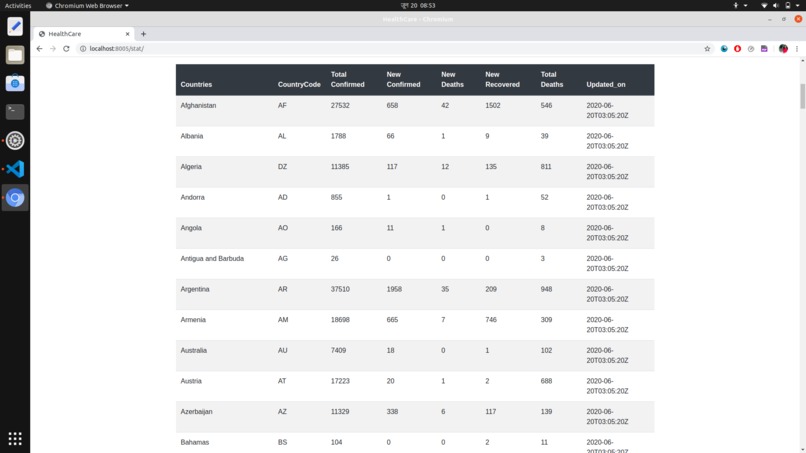Click the New Confirmed column header
806x453 pixels.
pos(403,79)
